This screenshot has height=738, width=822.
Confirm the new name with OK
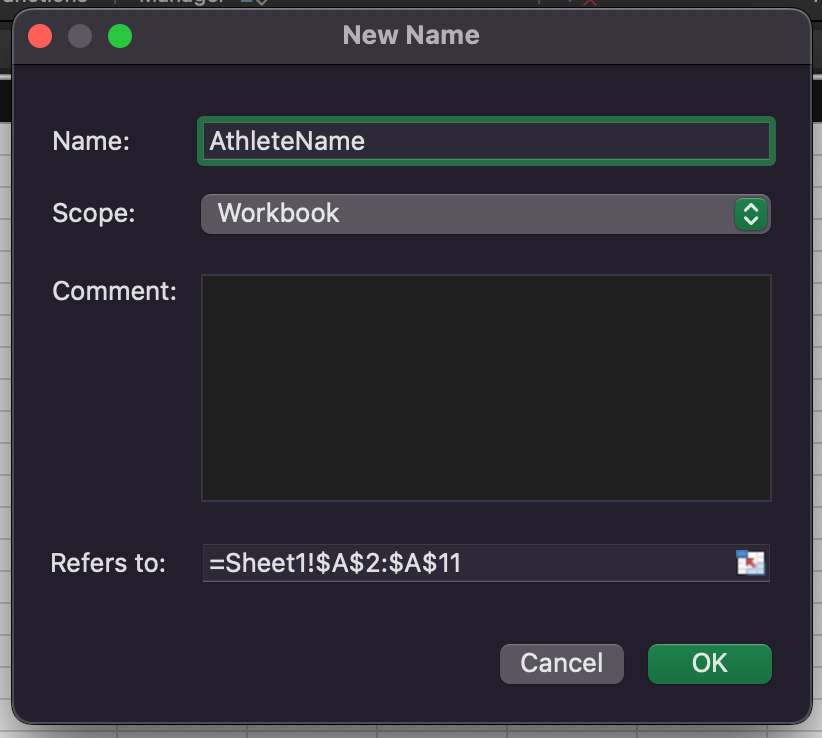click(709, 664)
